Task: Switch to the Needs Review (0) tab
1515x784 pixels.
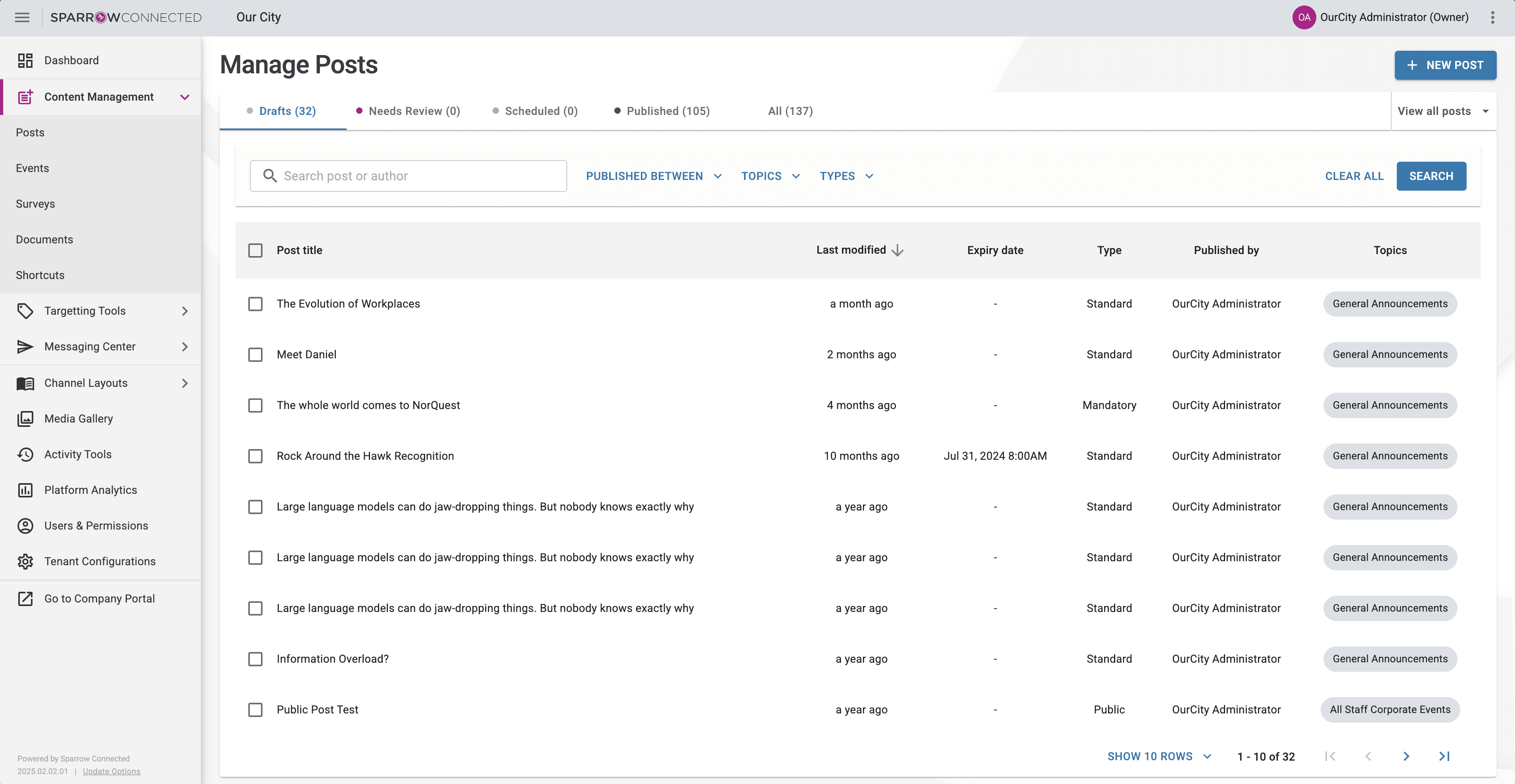Action: click(x=408, y=111)
